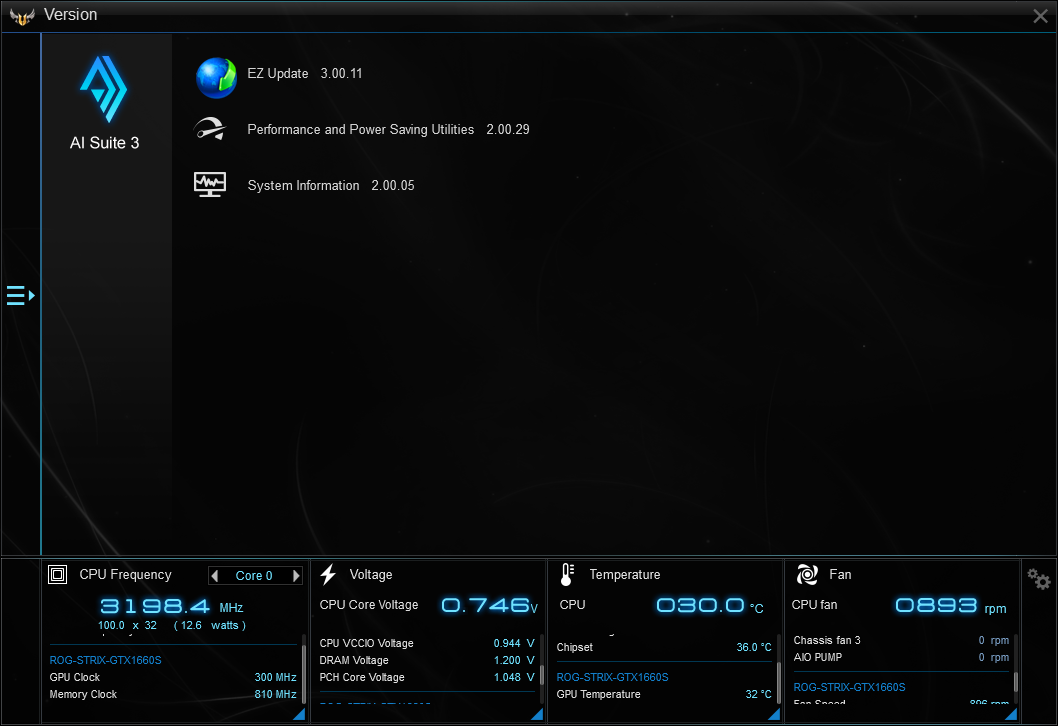Select previous core with the left arrow
1058x726 pixels.
pyautogui.click(x=215, y=576)
